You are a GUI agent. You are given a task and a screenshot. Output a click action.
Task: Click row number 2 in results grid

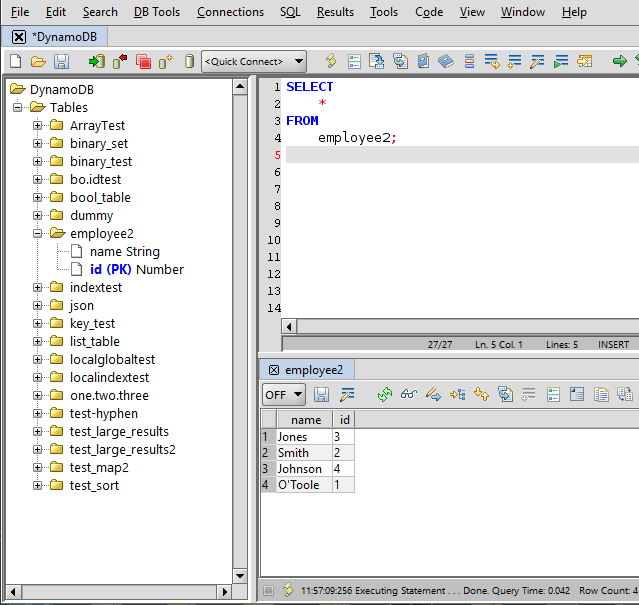[268, 453]
